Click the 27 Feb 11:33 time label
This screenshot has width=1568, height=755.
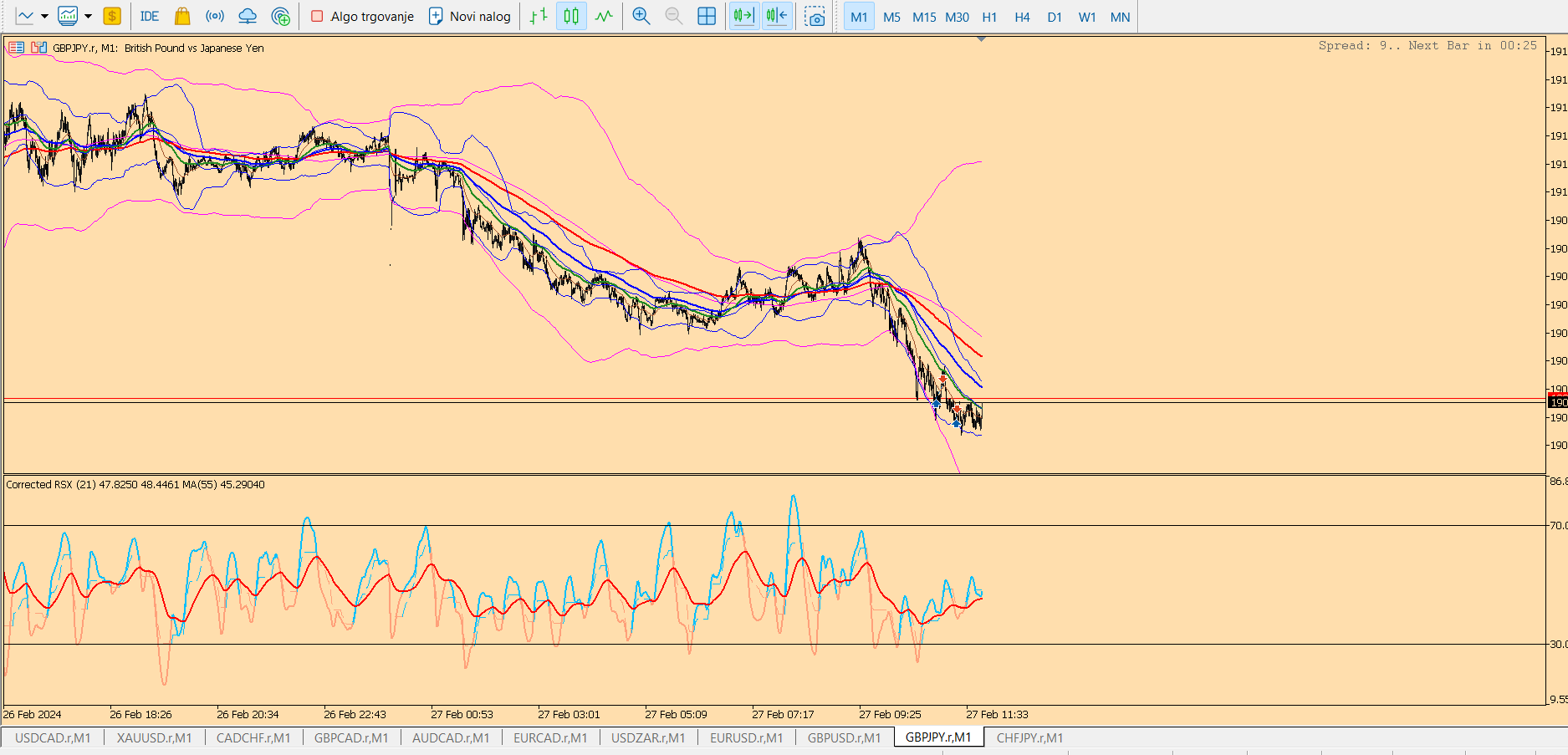click(997, 714)
